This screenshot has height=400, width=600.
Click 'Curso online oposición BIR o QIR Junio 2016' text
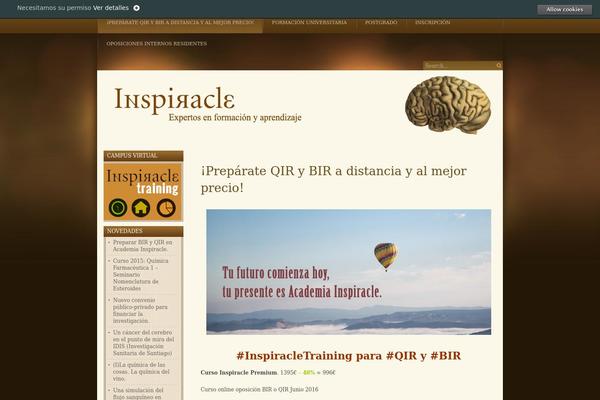259,389
